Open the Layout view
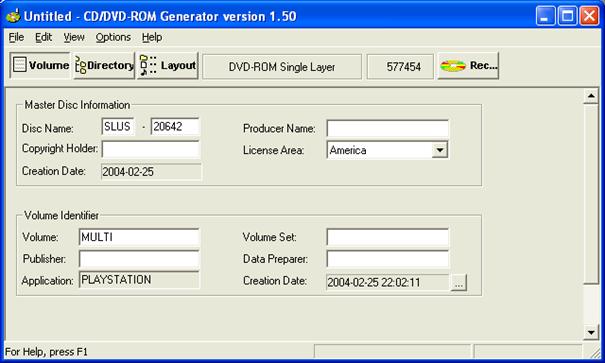The height and width of the screenshot is (363, 605). [168, 66]
